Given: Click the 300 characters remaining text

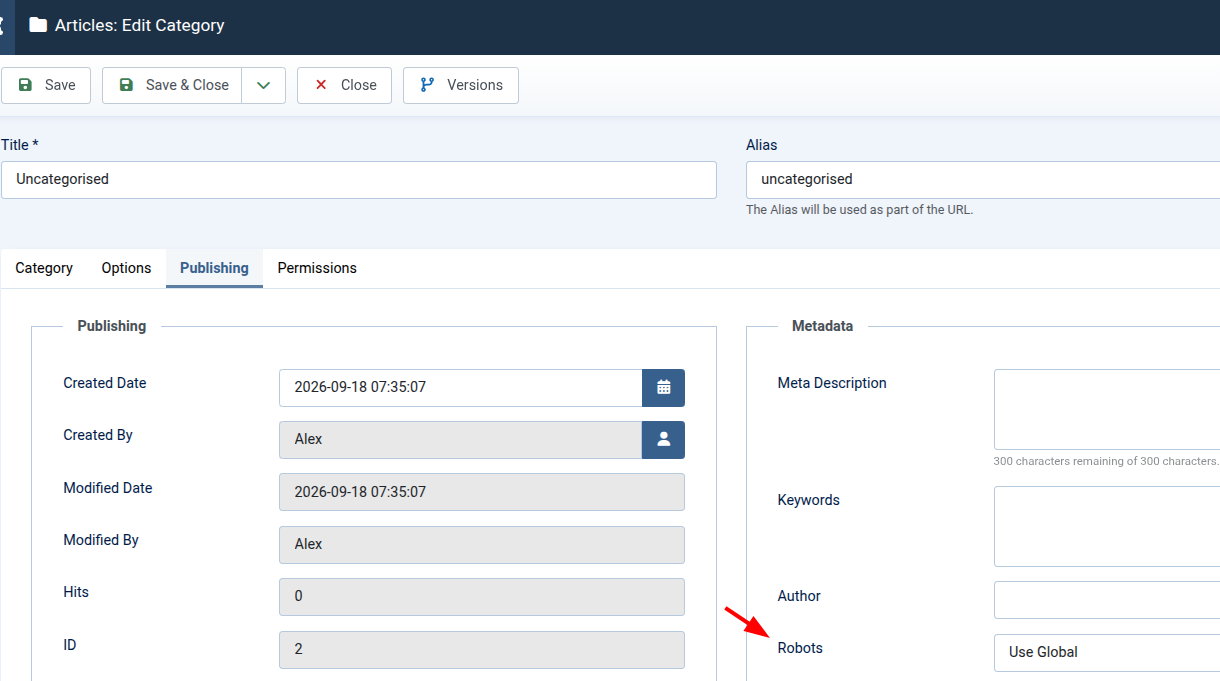Looking at the screenshot, I should (1106, 461).
